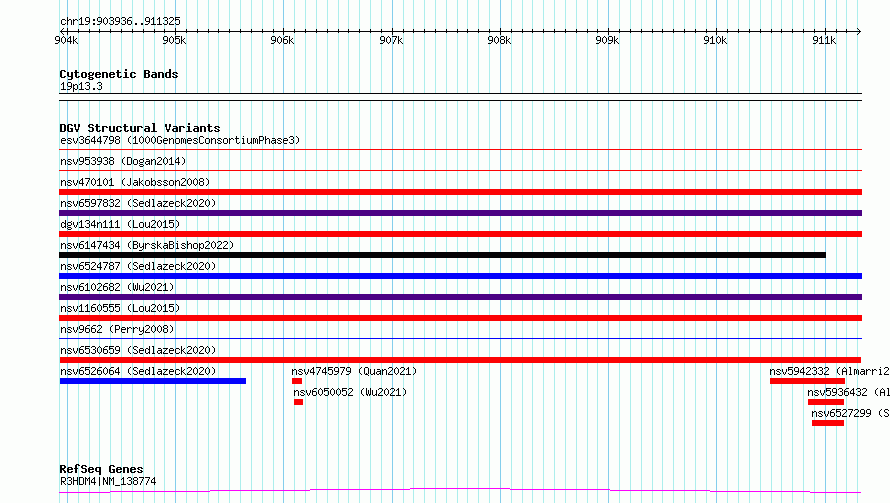Click the R3HDM4|NM_138774 gene label
The image size is (890, 503).
click(x=108, y=481)
